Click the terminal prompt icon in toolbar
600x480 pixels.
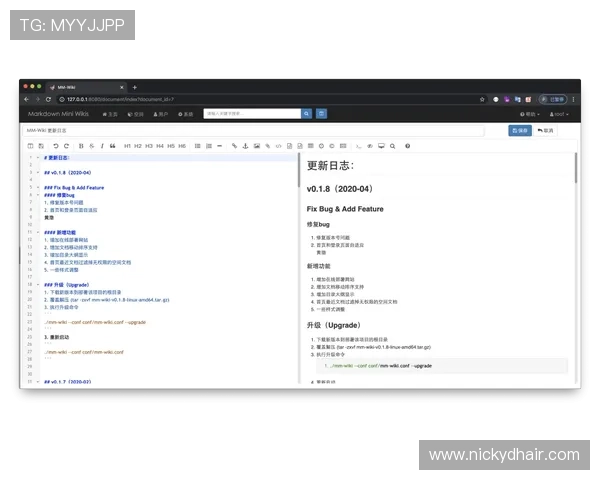[x=359, y=146]
